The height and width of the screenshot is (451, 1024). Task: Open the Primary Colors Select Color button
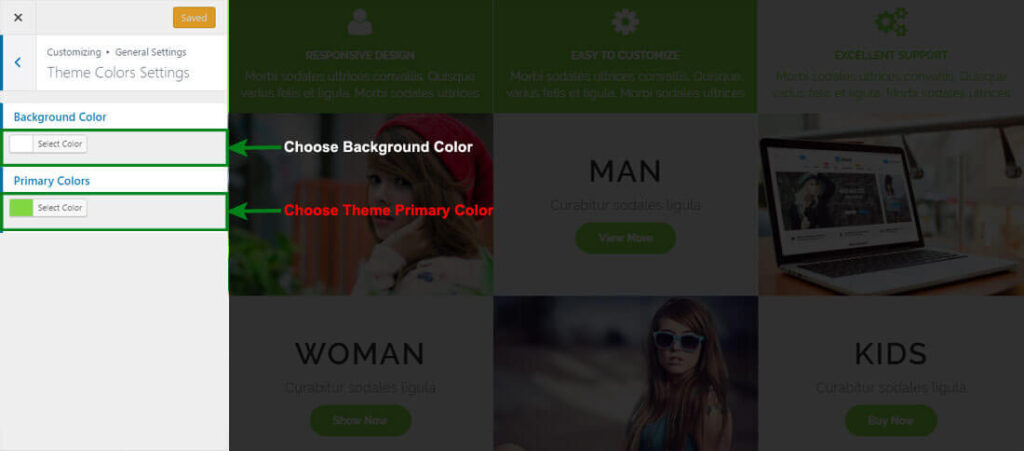(59, 208)
